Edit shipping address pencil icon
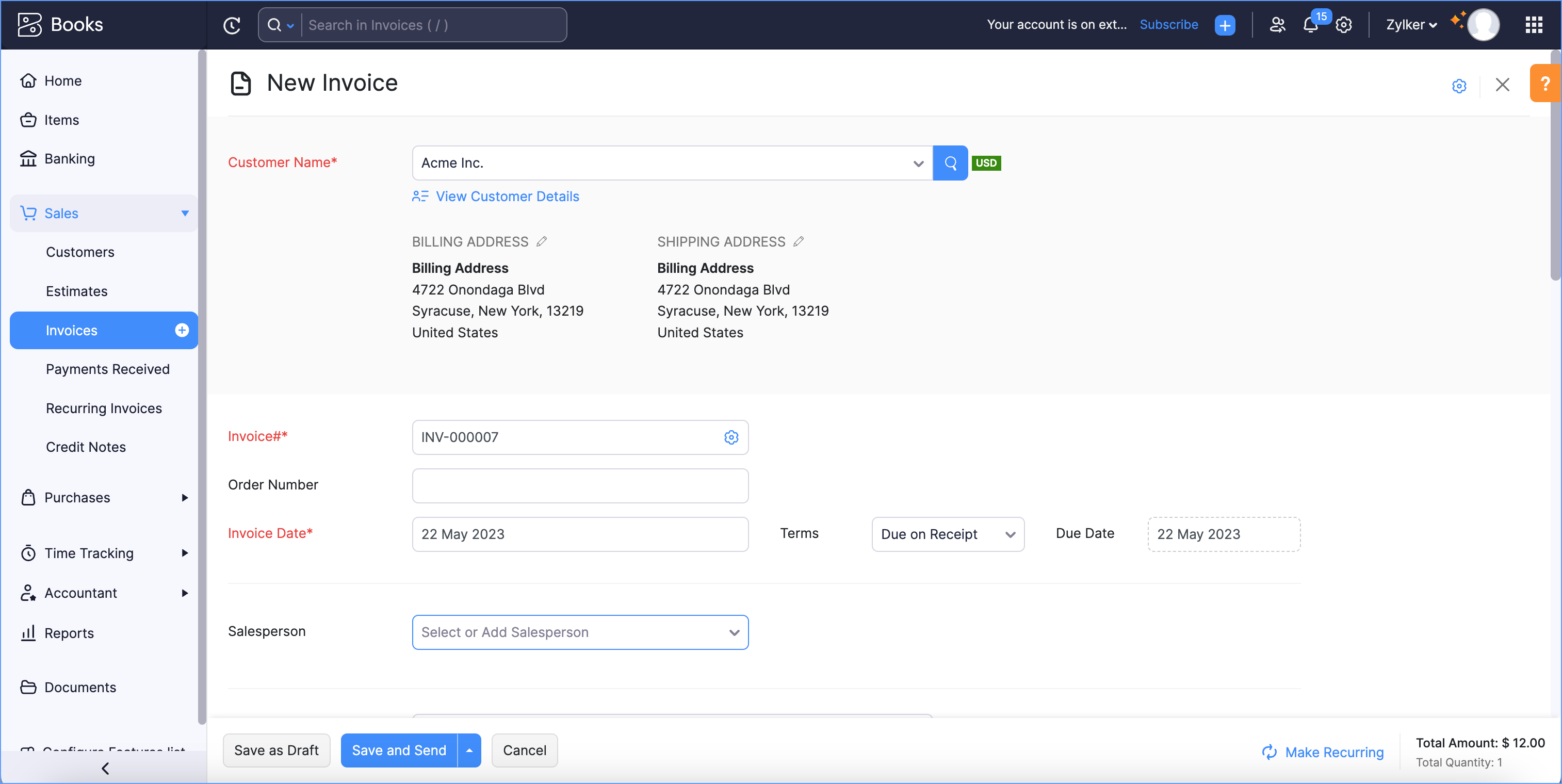The image size is (1562, 784). pos(799,241)
